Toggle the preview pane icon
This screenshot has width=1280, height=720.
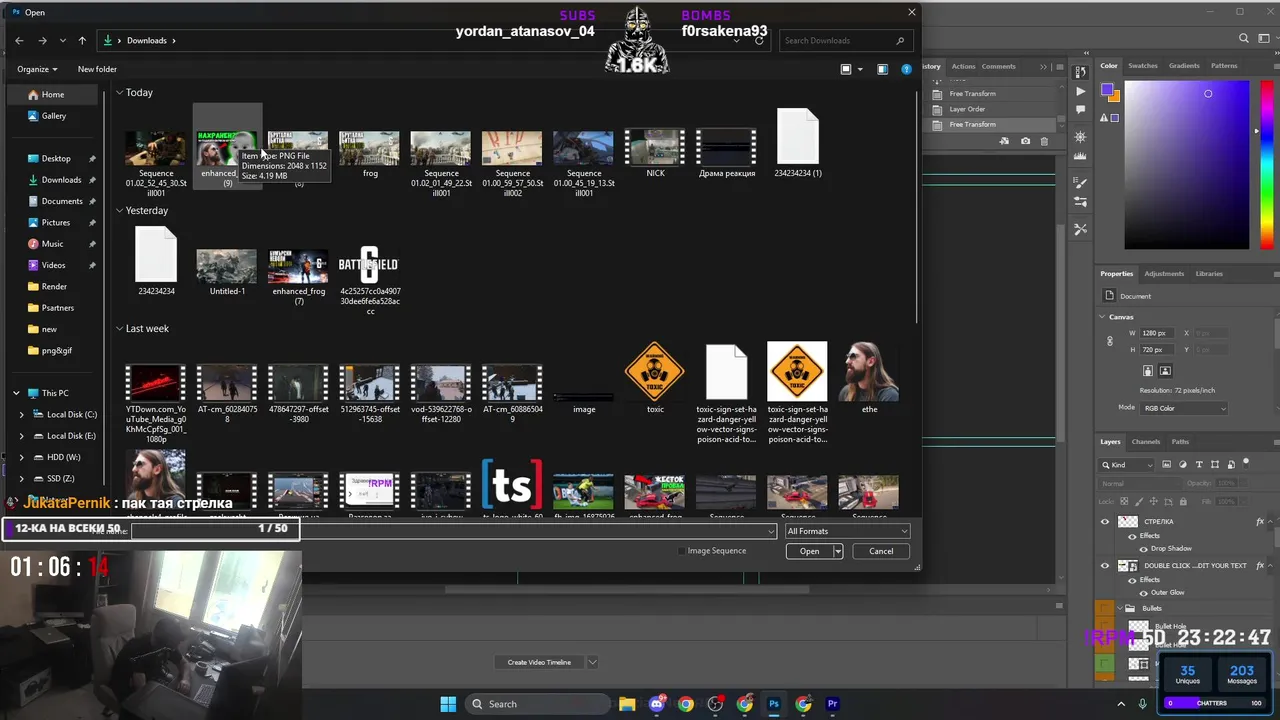(x=882, y=69)
